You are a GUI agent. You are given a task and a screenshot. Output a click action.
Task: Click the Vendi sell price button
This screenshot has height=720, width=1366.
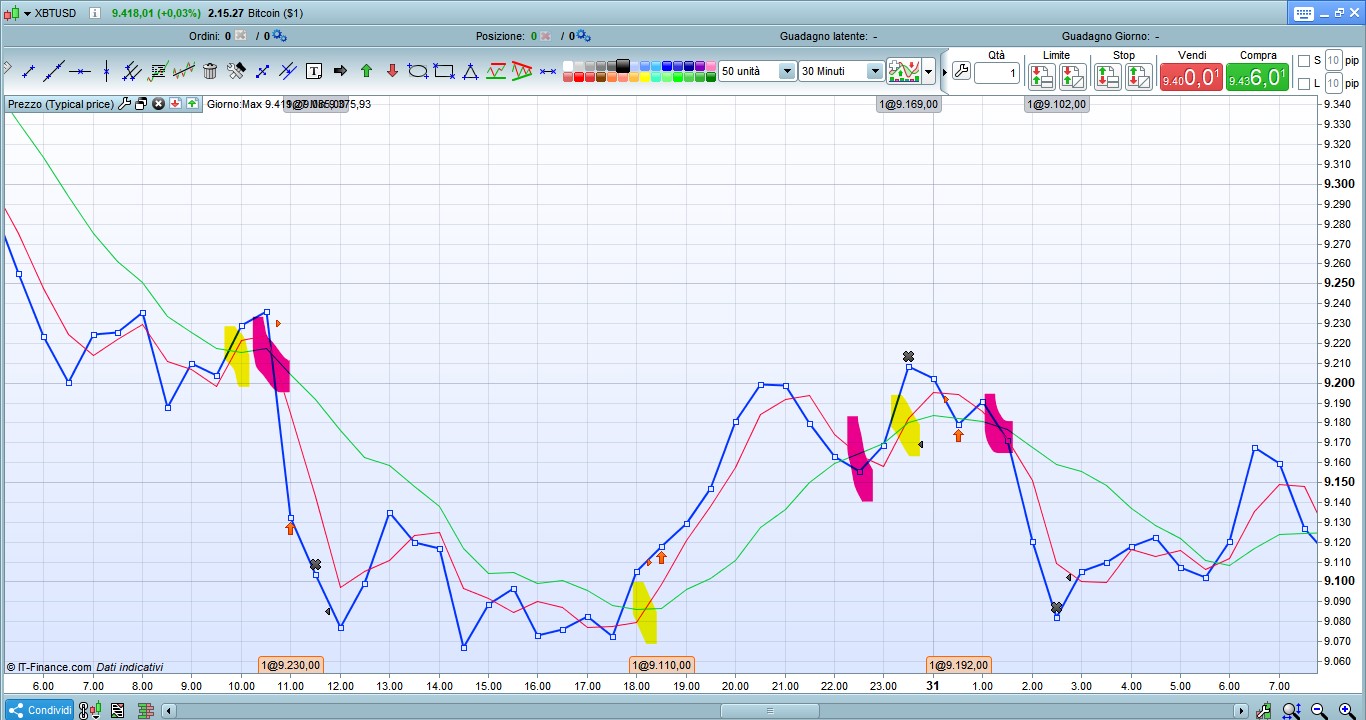(1191, 76)
